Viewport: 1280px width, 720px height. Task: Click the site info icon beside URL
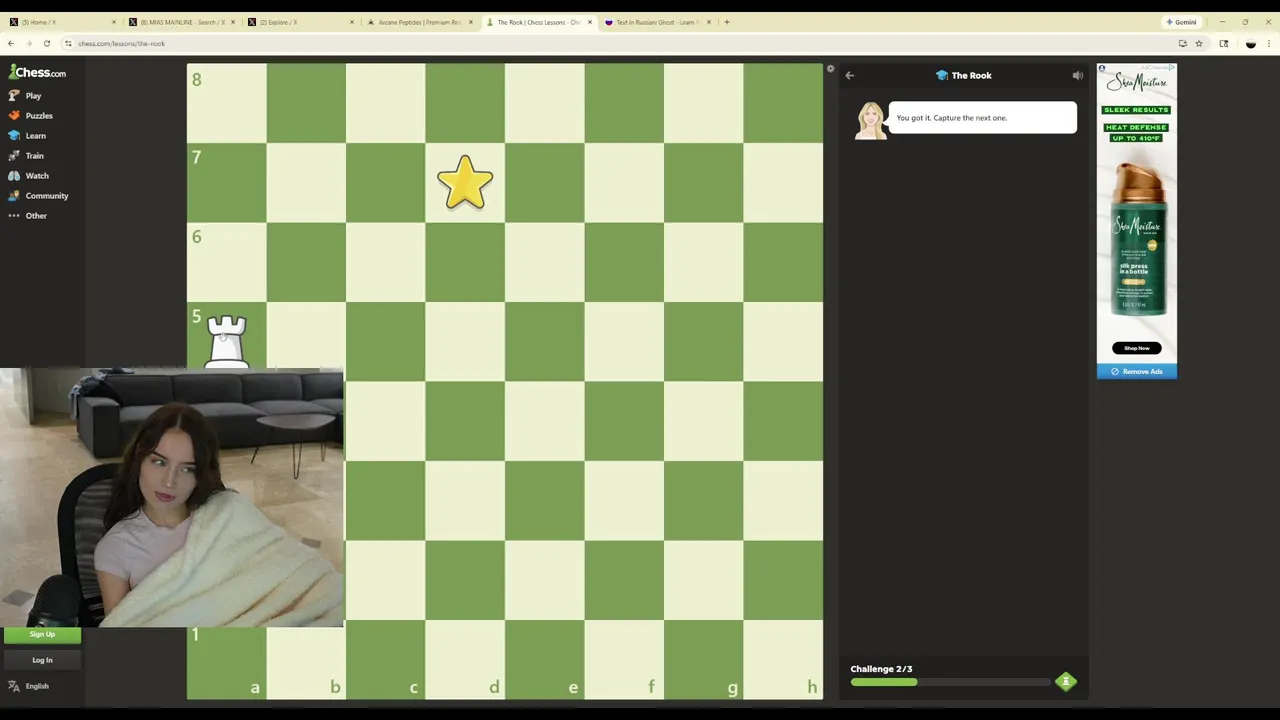point(68,43)
